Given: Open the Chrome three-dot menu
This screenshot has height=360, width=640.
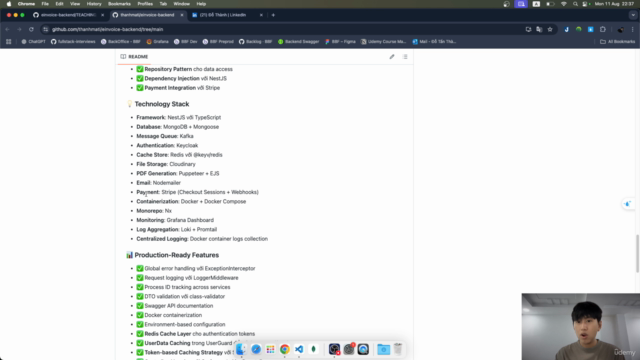Looking at the screenshot, I should click(x=633, y=29).
